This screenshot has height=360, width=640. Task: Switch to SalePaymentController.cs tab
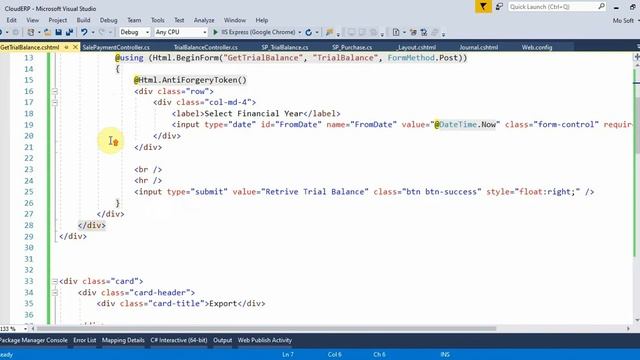click(116, 47)
